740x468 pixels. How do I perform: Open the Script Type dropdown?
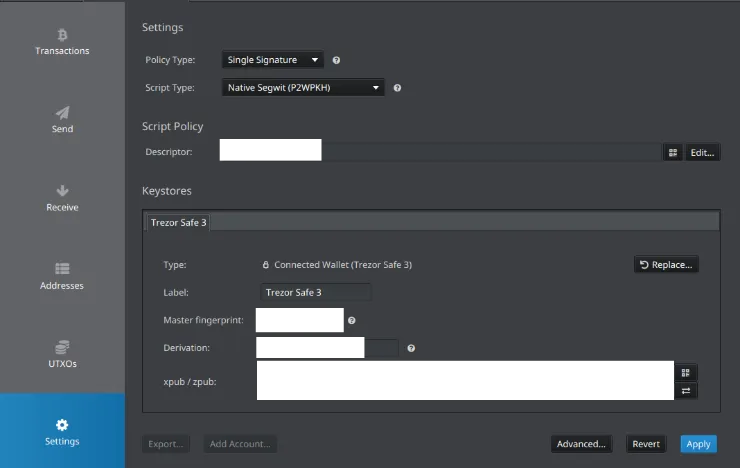point(303,88)
